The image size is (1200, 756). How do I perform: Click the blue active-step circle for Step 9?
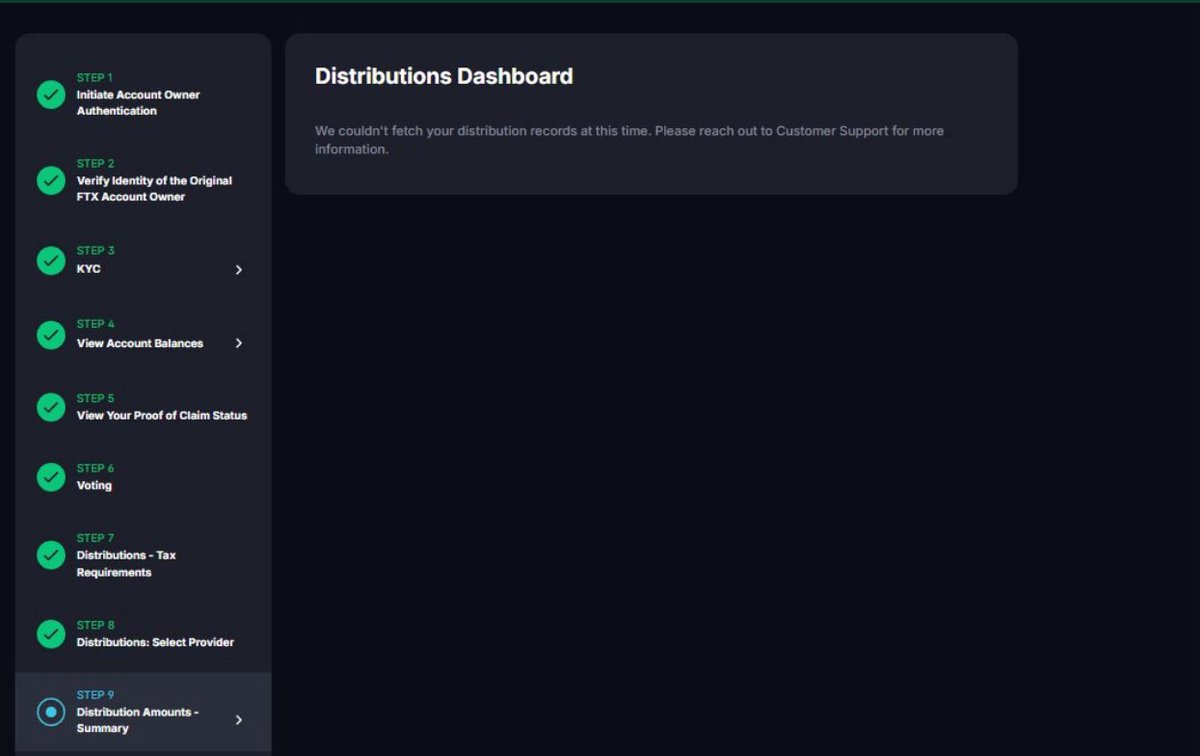pos(51,712)
